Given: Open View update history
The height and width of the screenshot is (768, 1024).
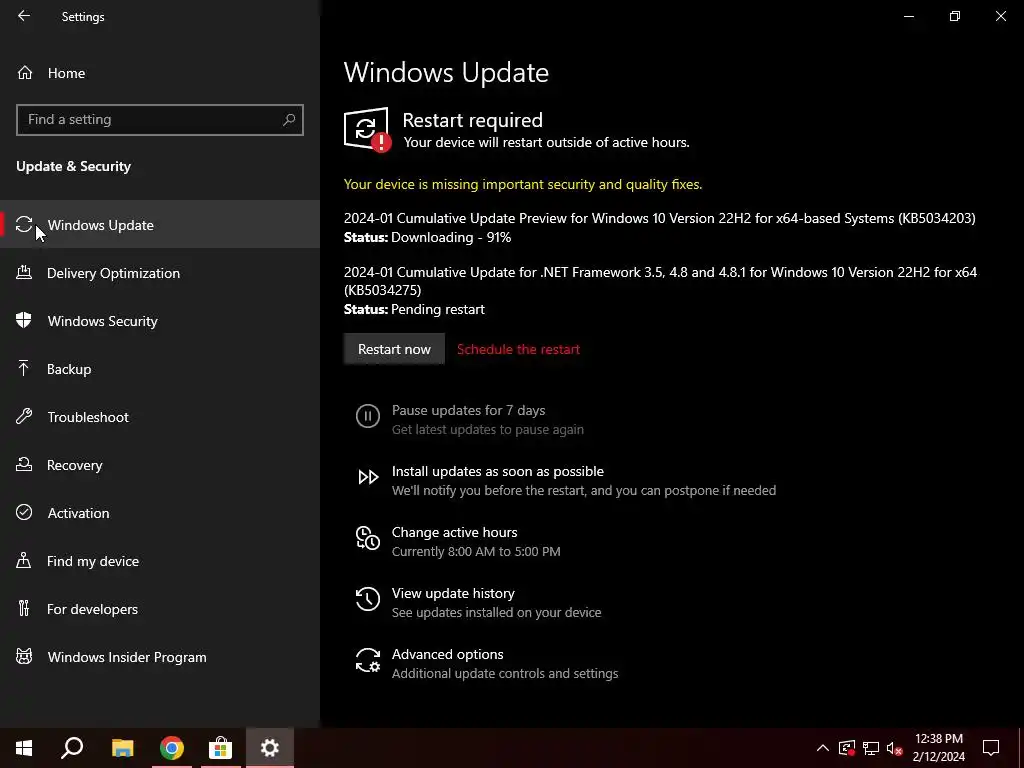Looking at the screenshot, I should (453, 593).
